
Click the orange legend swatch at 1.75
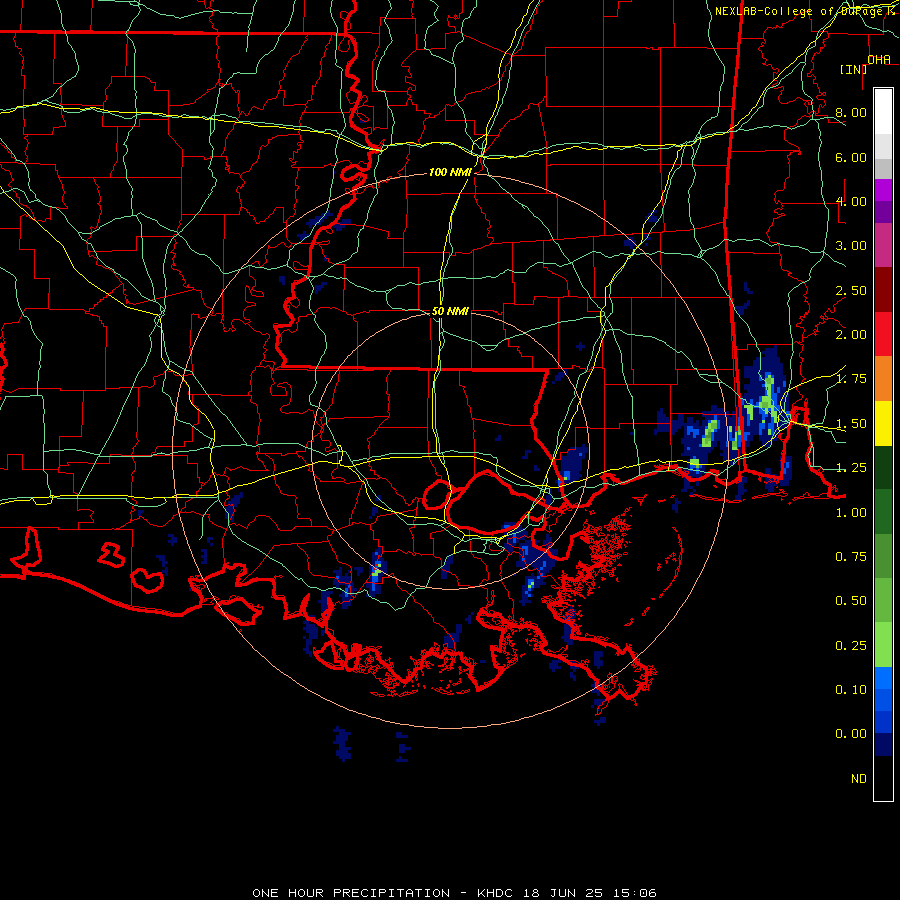[883, 379]
